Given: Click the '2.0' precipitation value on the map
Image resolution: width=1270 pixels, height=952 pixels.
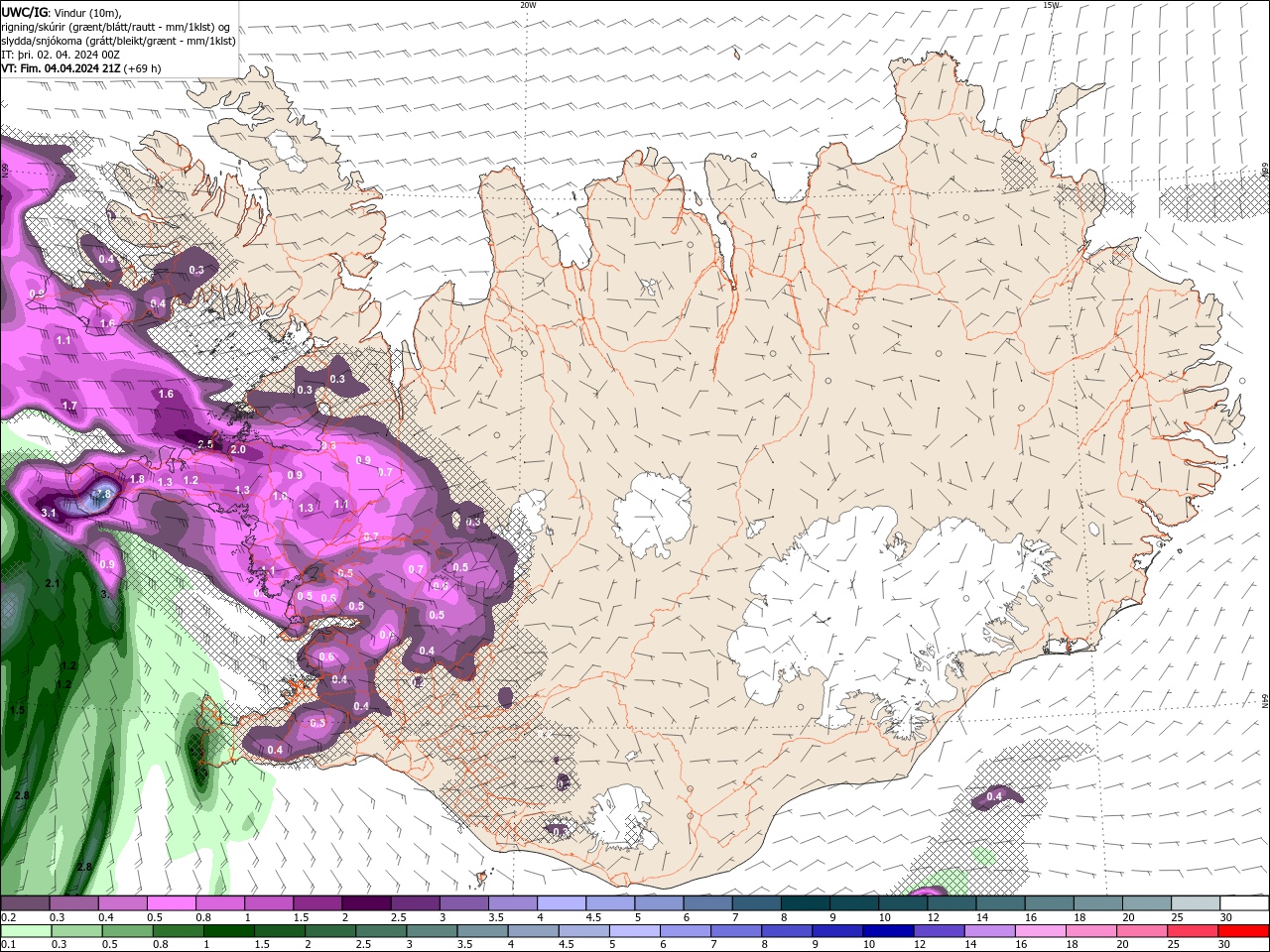Looking at the screenshot, I should [238, 449].
